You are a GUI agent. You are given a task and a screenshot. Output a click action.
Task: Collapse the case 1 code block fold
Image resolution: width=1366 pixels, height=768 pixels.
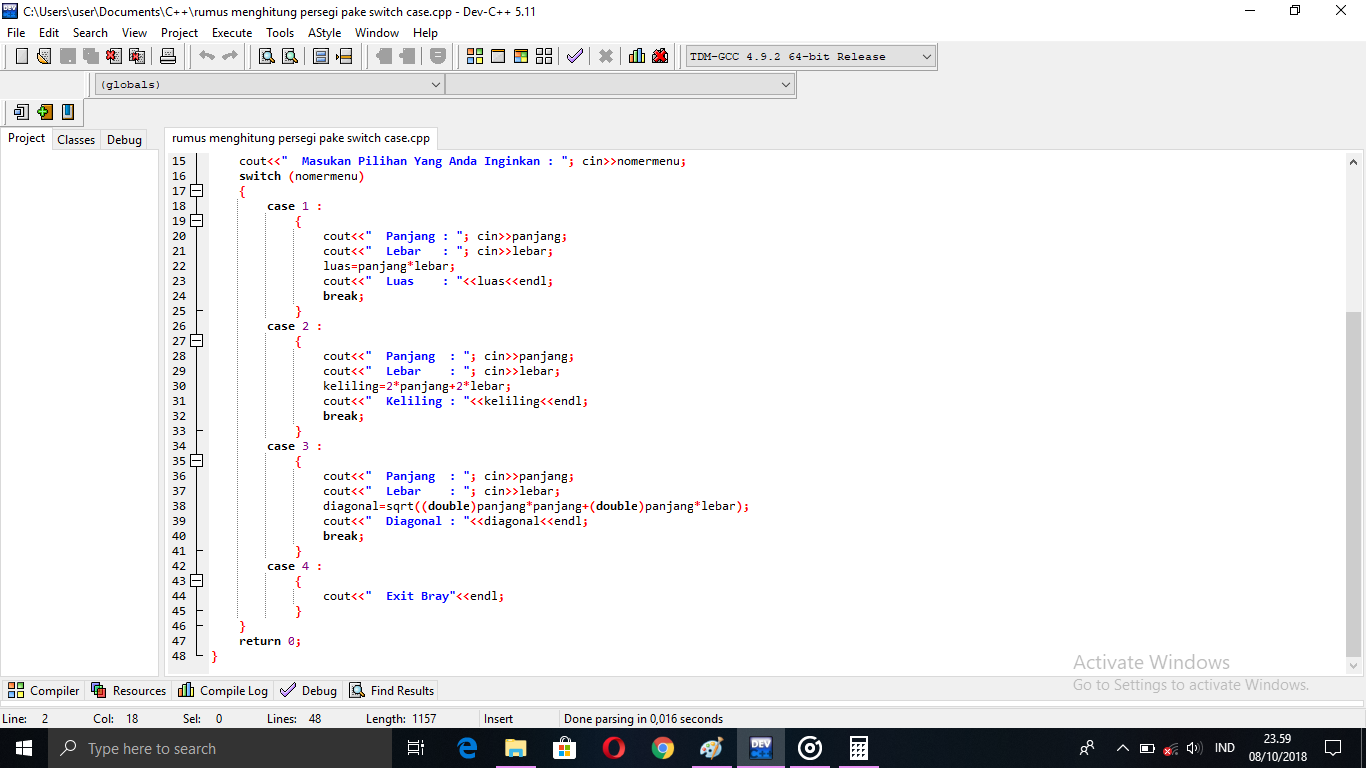coord(196,220)
